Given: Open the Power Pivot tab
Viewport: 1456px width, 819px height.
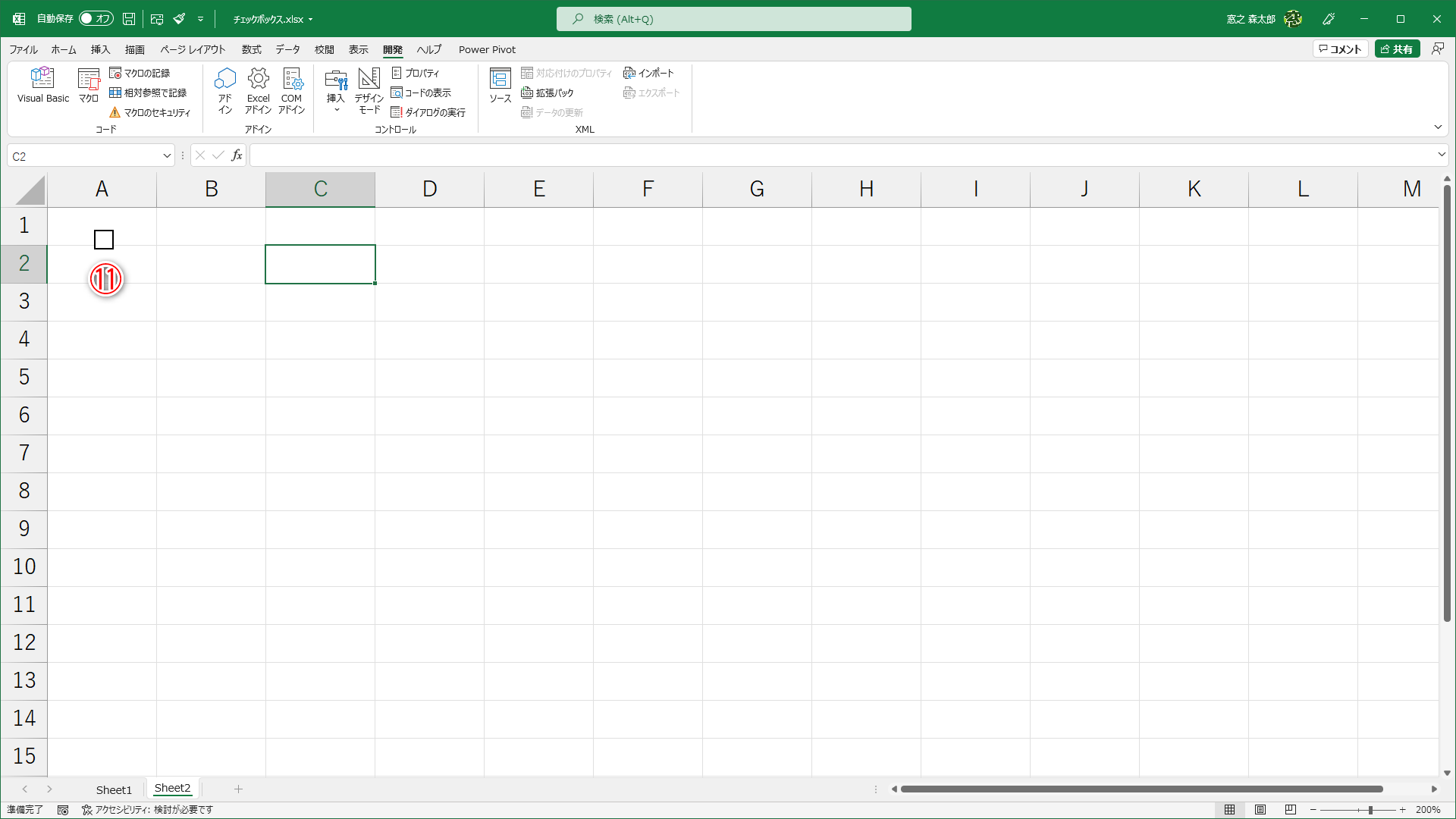Looking at the screenshot, I should point(487,49).
